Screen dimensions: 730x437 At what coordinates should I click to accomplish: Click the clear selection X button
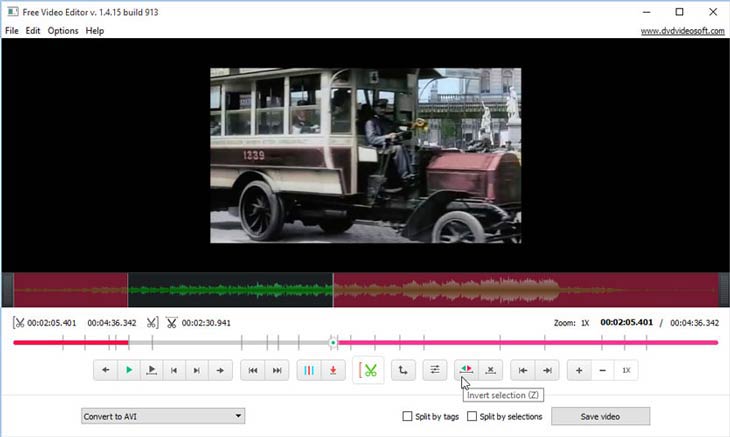coord(490,370)
